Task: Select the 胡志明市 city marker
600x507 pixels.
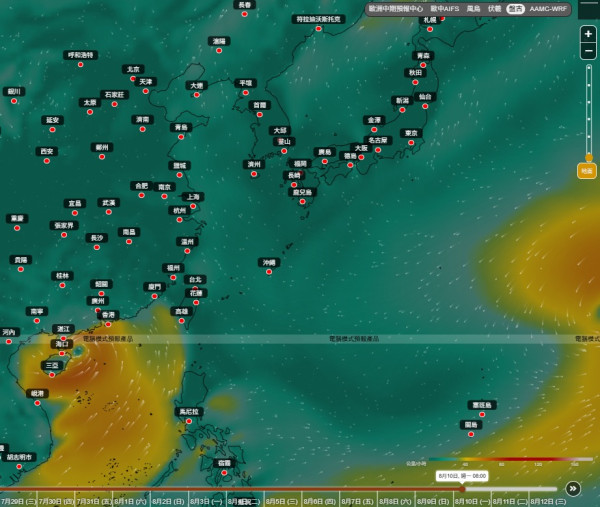Action: (x=19, y=466)
